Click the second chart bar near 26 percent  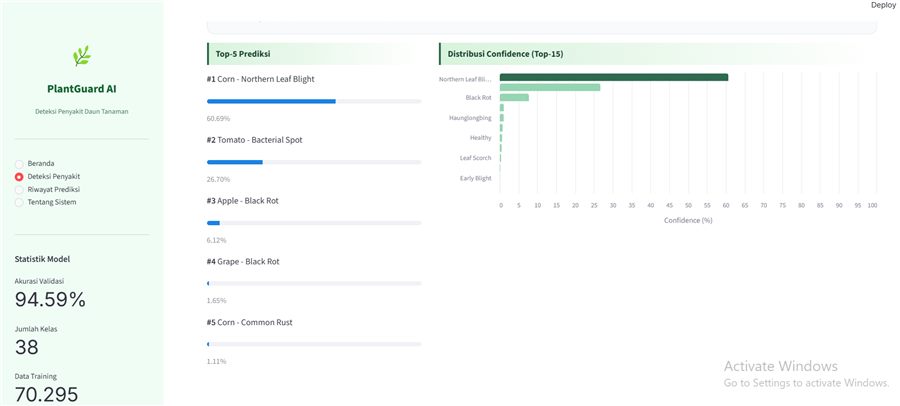pyautogui.click(x=550, y=87)
